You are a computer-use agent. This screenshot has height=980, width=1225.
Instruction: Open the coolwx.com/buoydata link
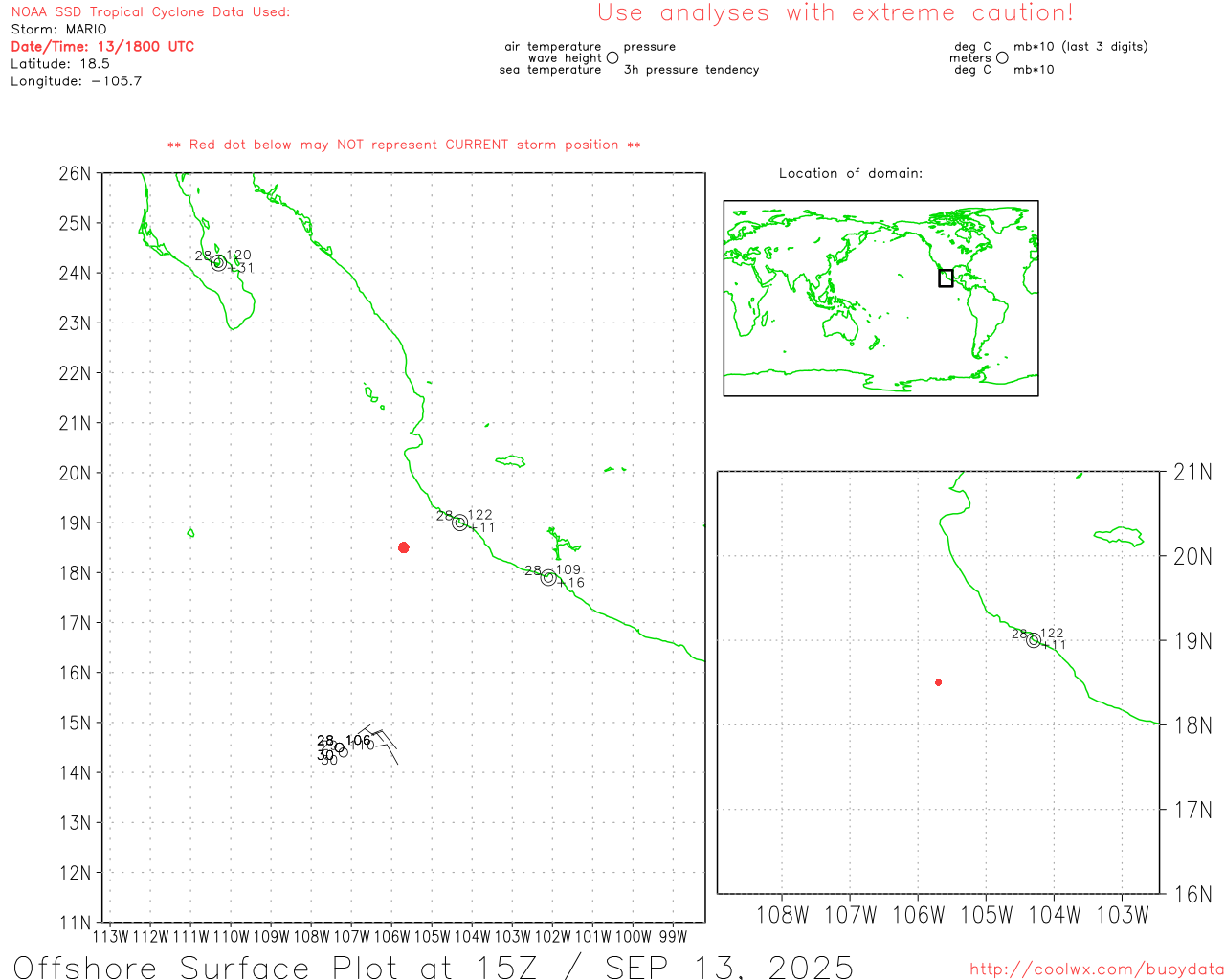tap(1097, 969)
